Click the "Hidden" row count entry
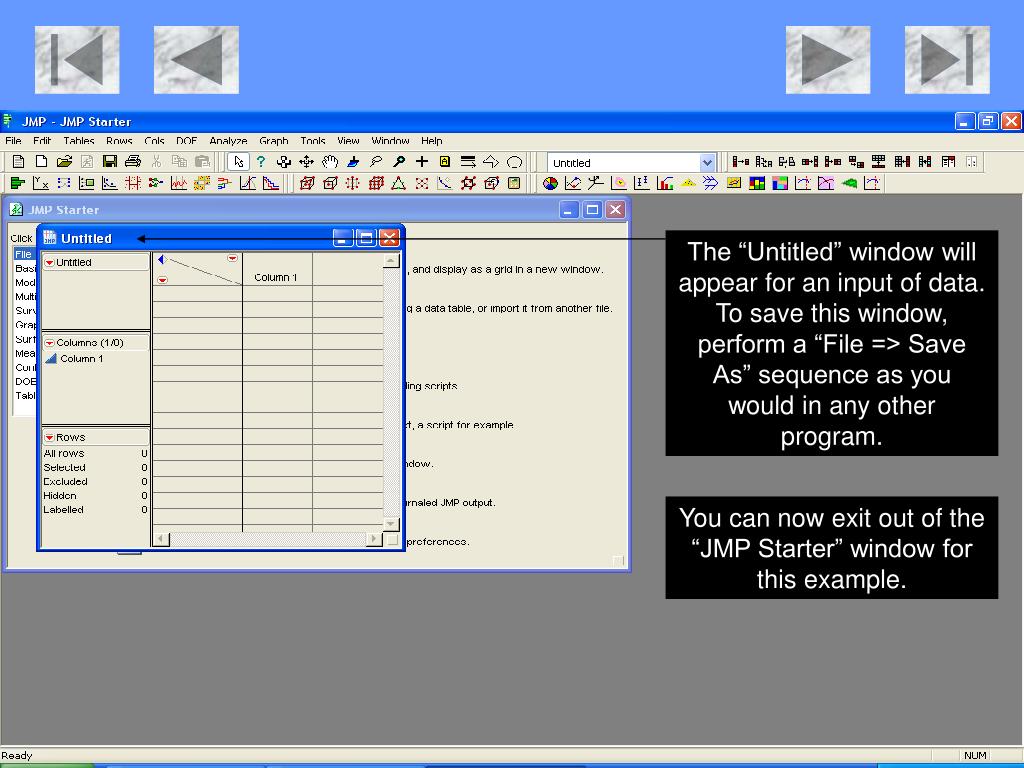Image resolution: width=1024 pixels, height=768 pixels. (59, 496)
